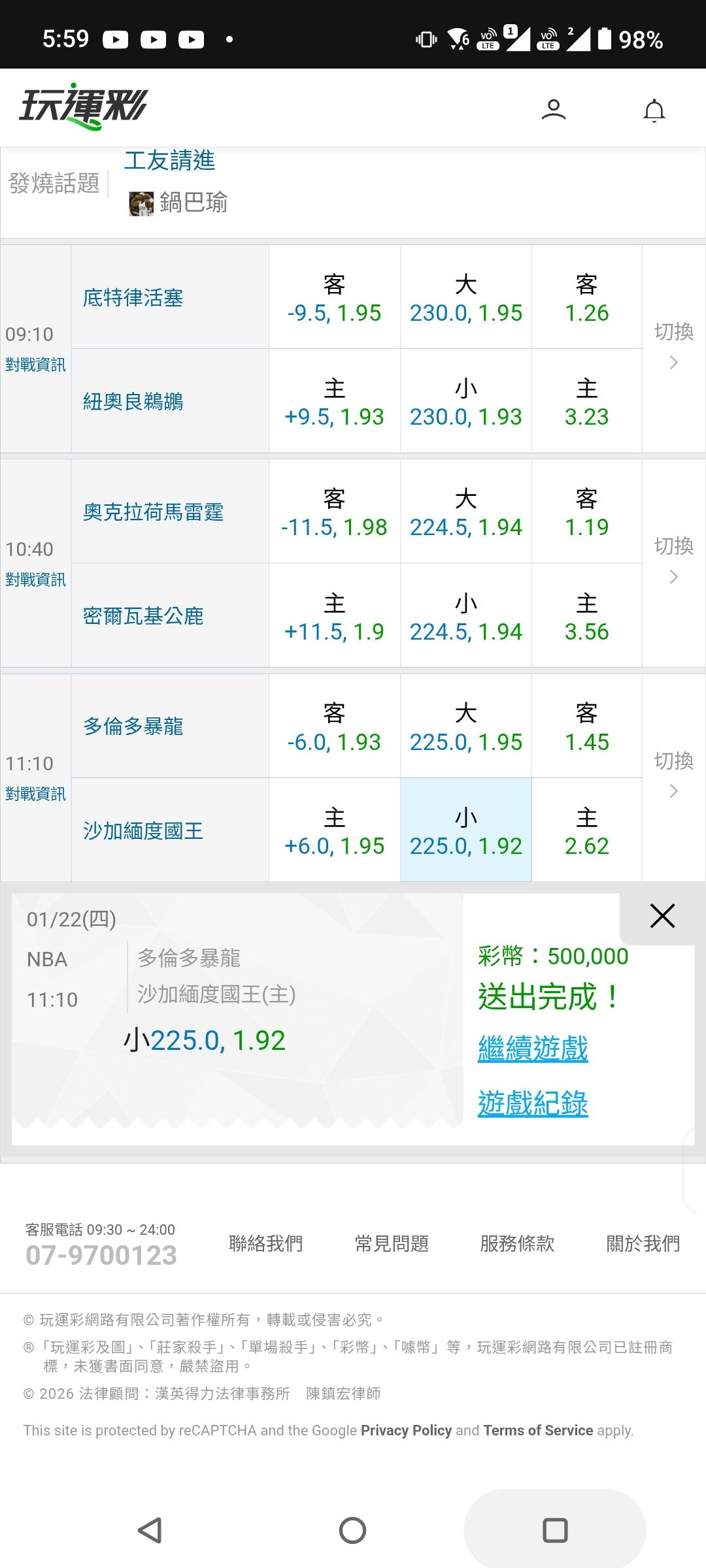Screen dimensions: 706x1568
Task: Click the 繼續遊戲 link
Action: (533, 1049)
